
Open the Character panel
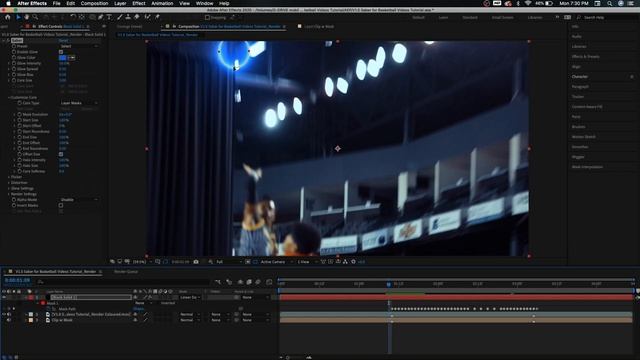[x=580, y=77]
